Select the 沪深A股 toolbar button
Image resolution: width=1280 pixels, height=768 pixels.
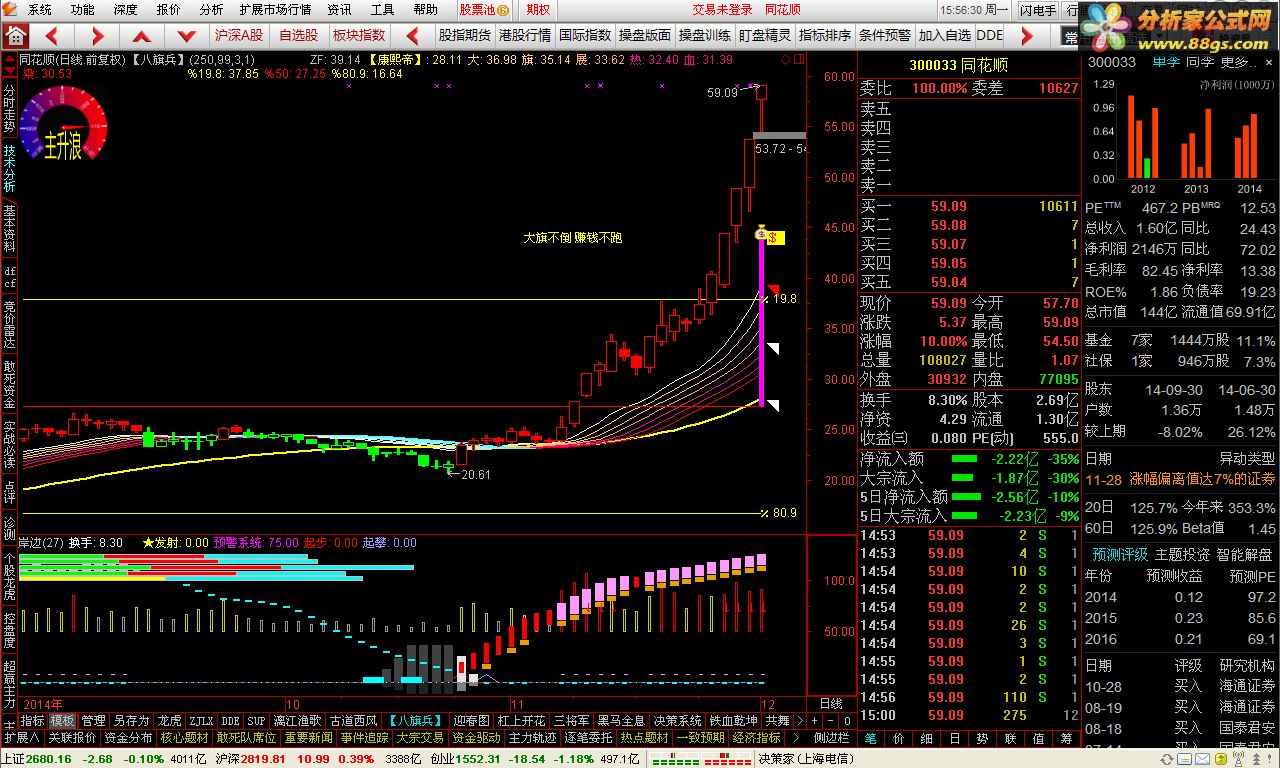pyautogui.click(x=238, y=35)
